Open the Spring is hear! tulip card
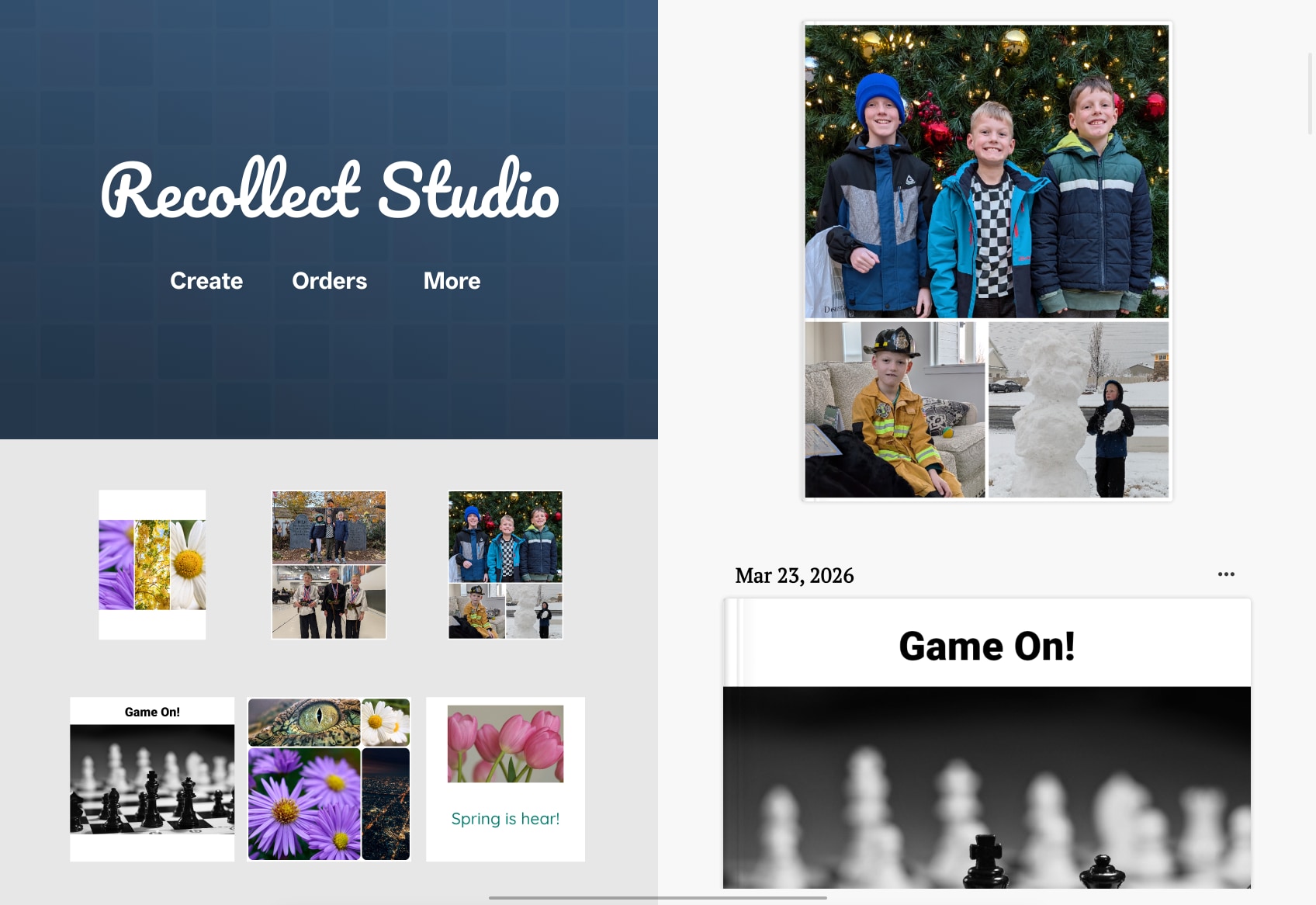 tap(505, 779)
